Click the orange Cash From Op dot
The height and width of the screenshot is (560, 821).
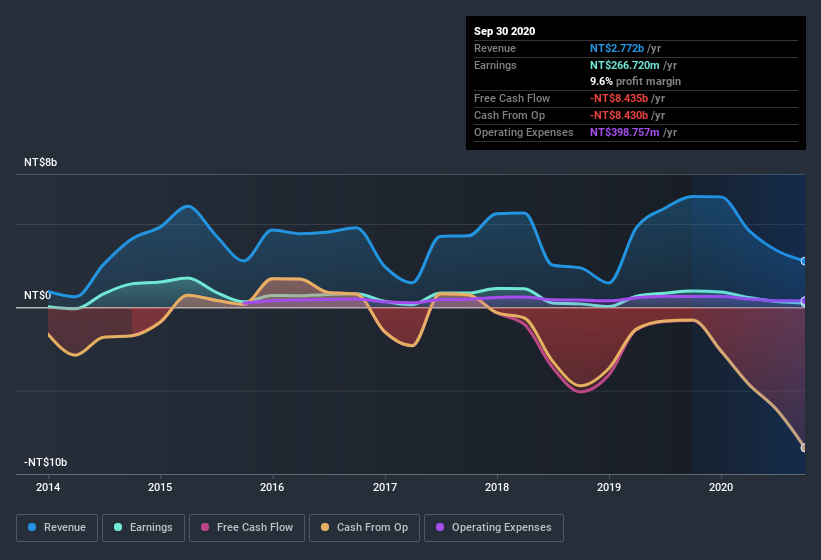pyautogui.click(x=326, y=527)
